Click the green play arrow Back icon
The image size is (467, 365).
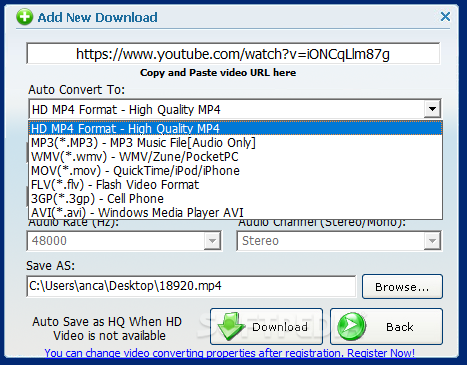tap(351, 326)
